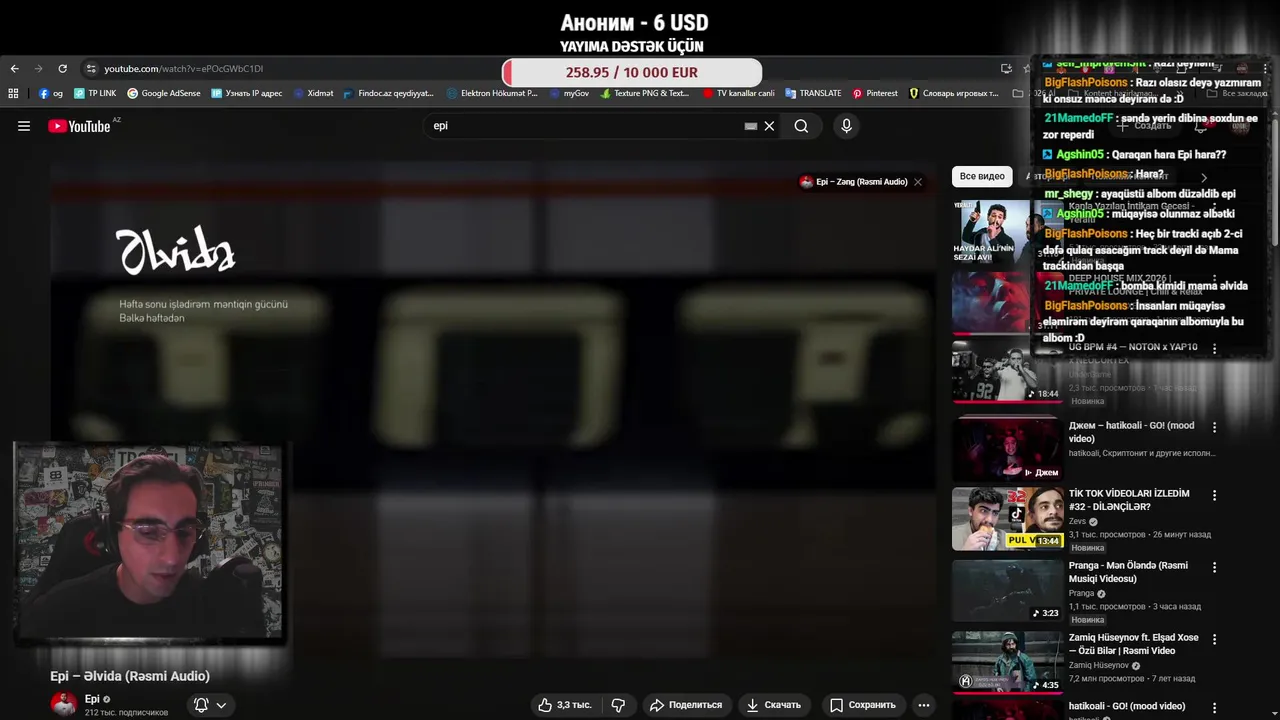This screenshot has width=1280, height=720.
Task: Open the Texture PNG & Text bookmark
Action: click(x=644, y=93)
